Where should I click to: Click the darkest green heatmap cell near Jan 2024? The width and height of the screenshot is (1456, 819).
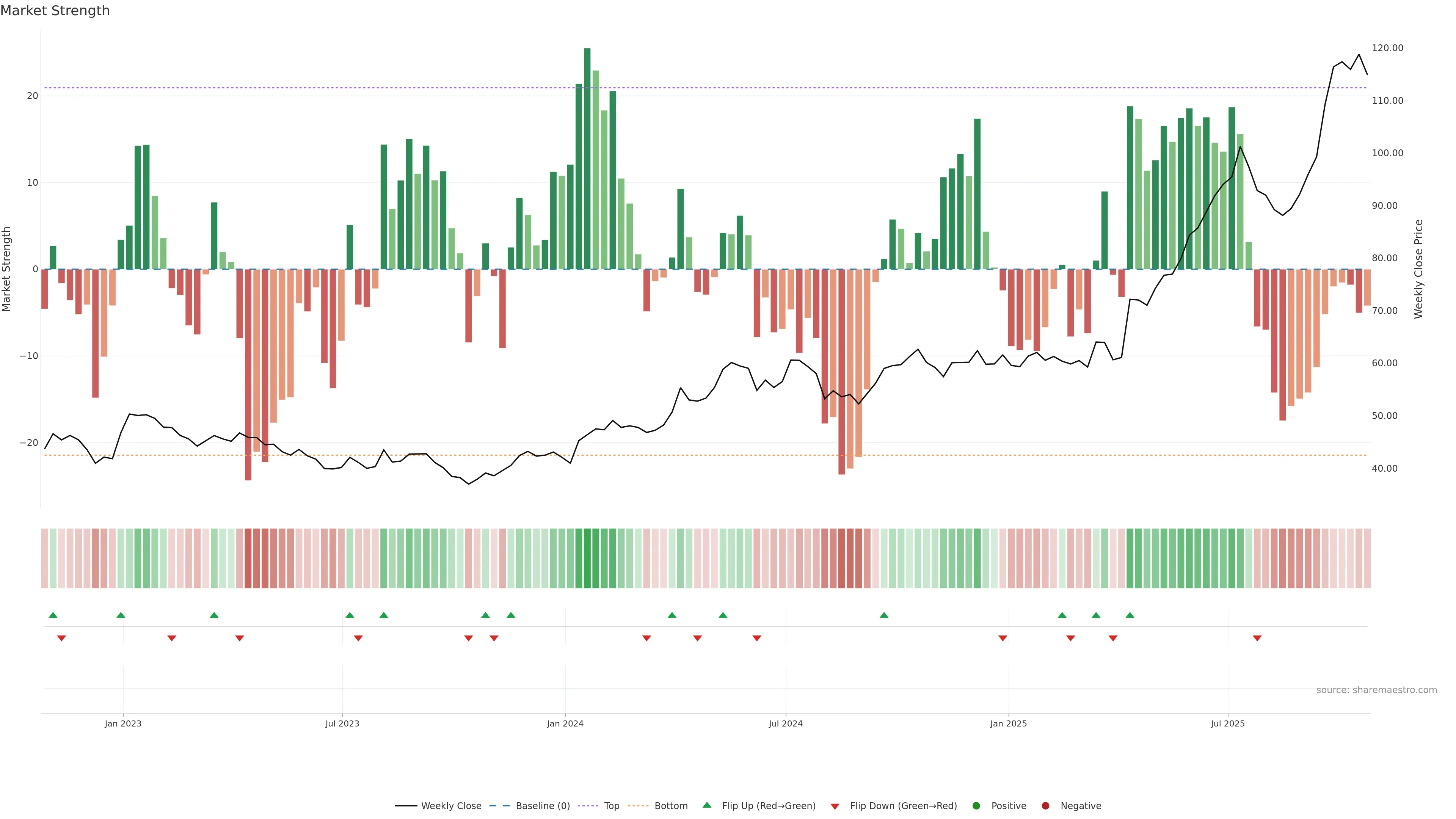tap(587, 558)
